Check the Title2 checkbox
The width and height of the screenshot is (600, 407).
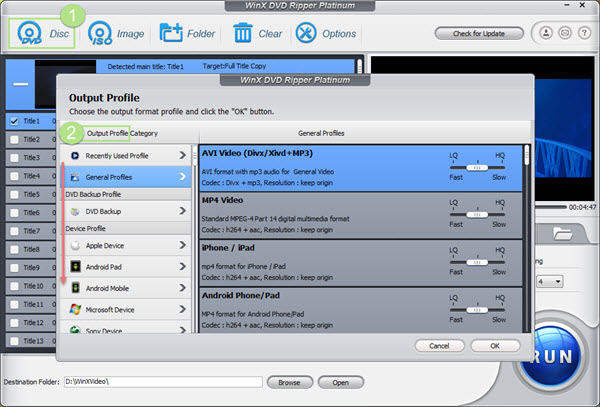coord(14,140)
